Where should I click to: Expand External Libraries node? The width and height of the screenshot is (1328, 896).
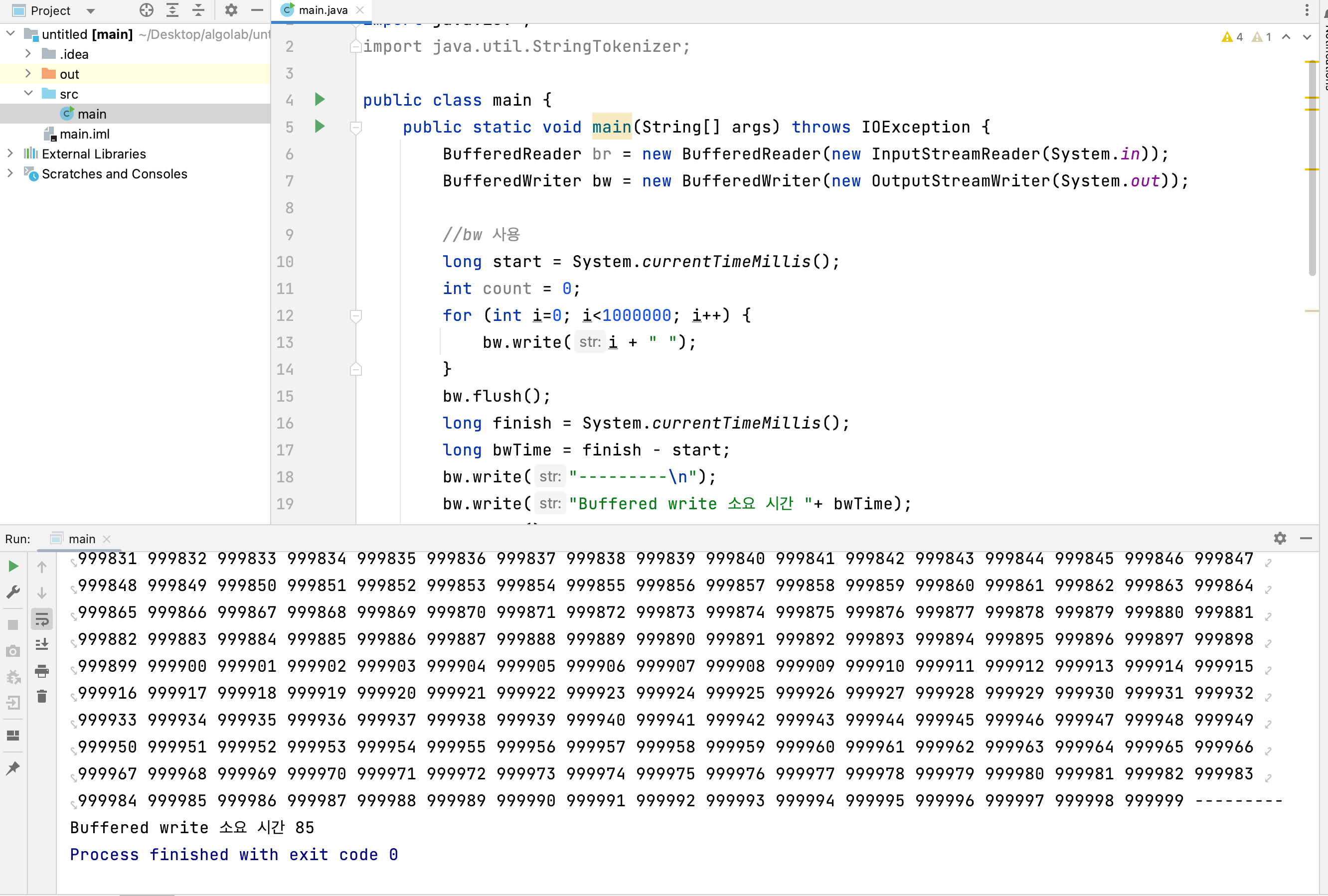tap(9, 153)
